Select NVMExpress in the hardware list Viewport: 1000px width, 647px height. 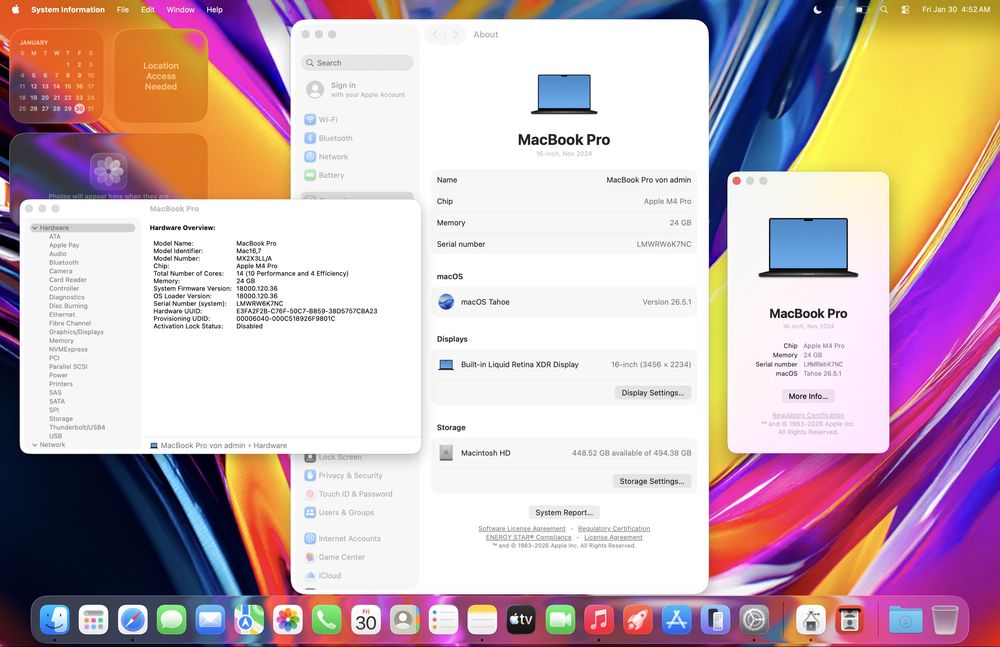click(x=68, y=349)
